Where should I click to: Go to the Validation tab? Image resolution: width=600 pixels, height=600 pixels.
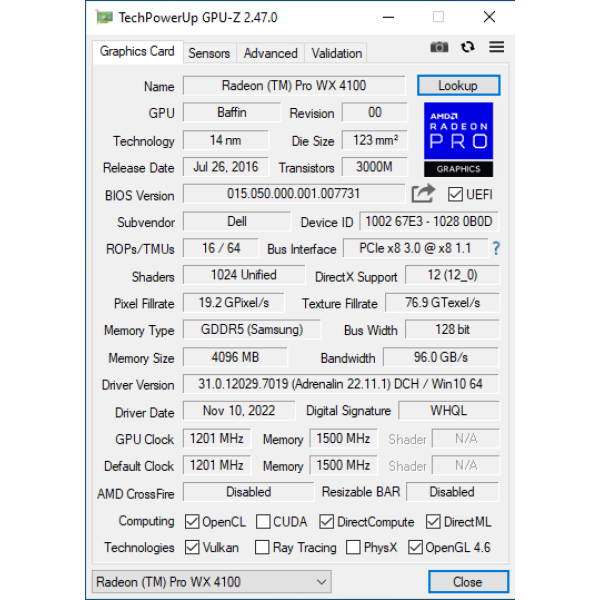point(336,53)
